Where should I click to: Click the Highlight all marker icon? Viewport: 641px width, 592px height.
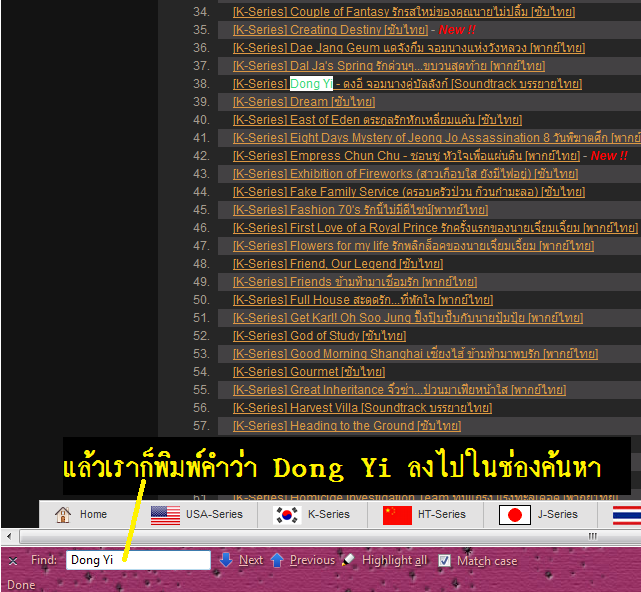pos(348,559)
